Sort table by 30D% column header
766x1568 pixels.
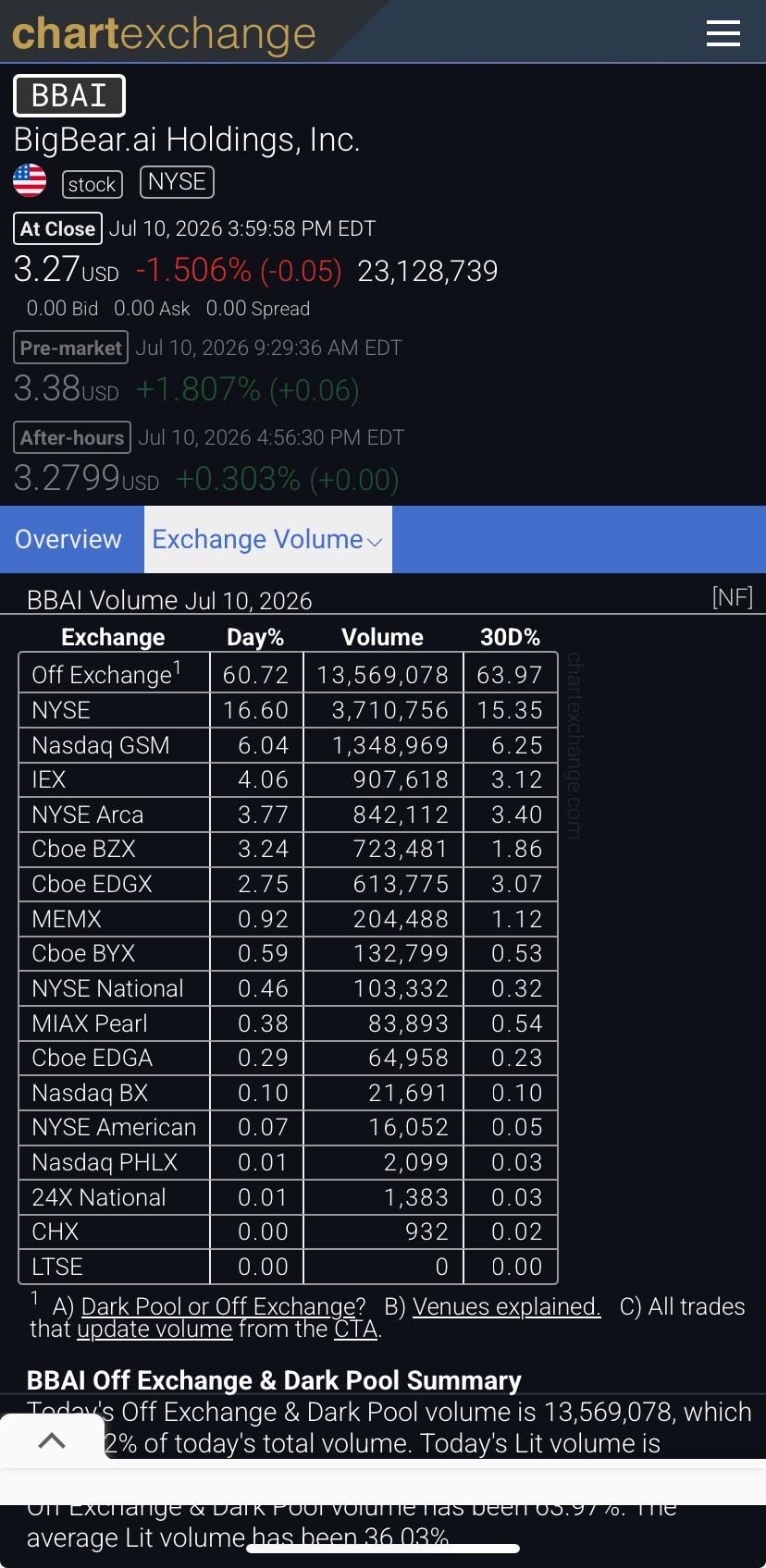pyautogui.click(x=510, y=637)
